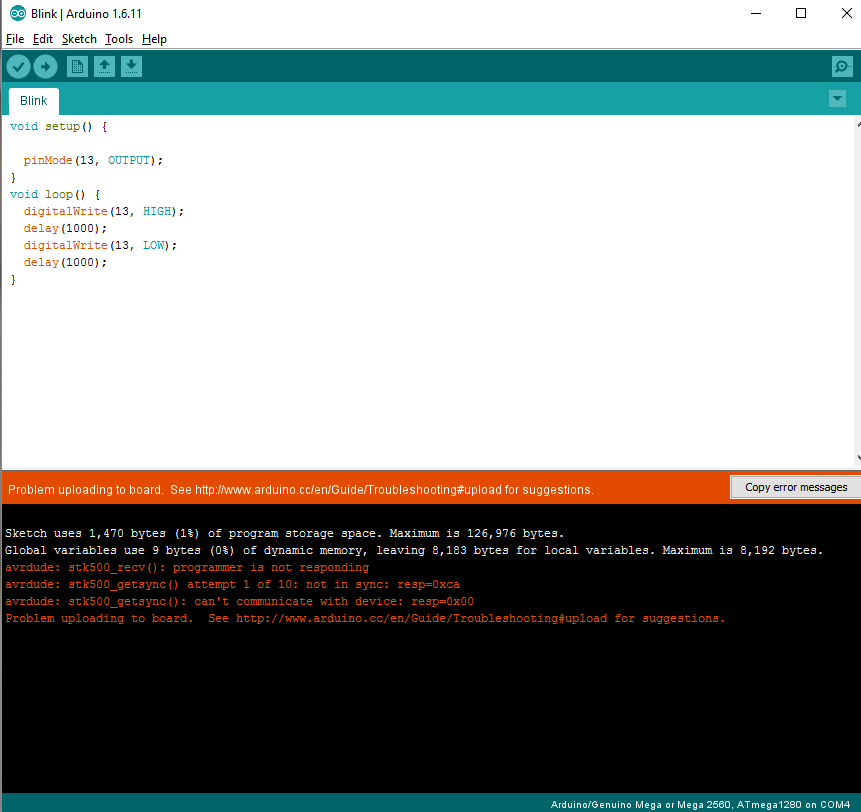This screenshot has height=812, width=861.
Task: Open the Serial Monitor magnifier icon
Action: tap(842, 67)
